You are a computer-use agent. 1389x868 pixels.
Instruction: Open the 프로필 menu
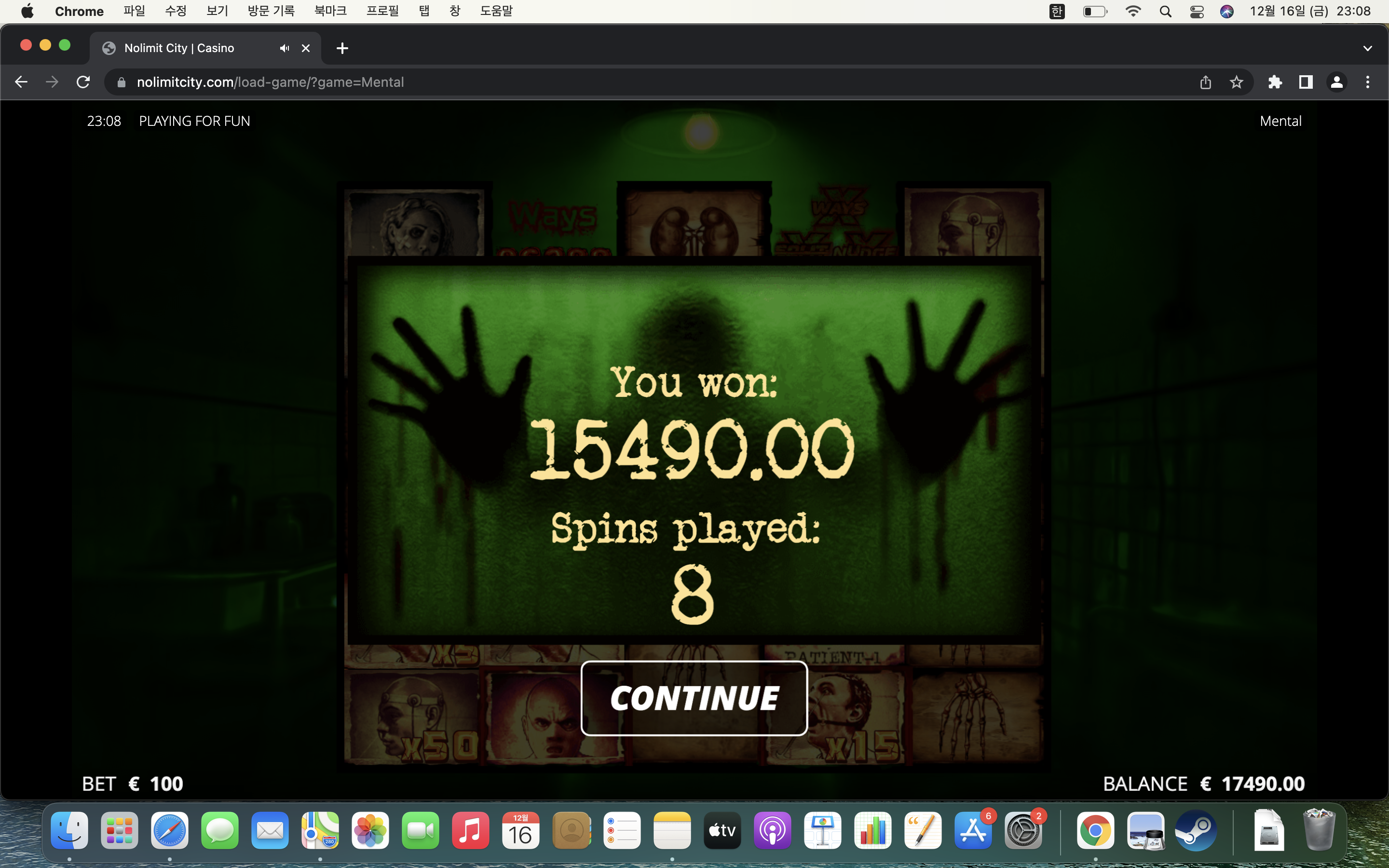point(382,11)
